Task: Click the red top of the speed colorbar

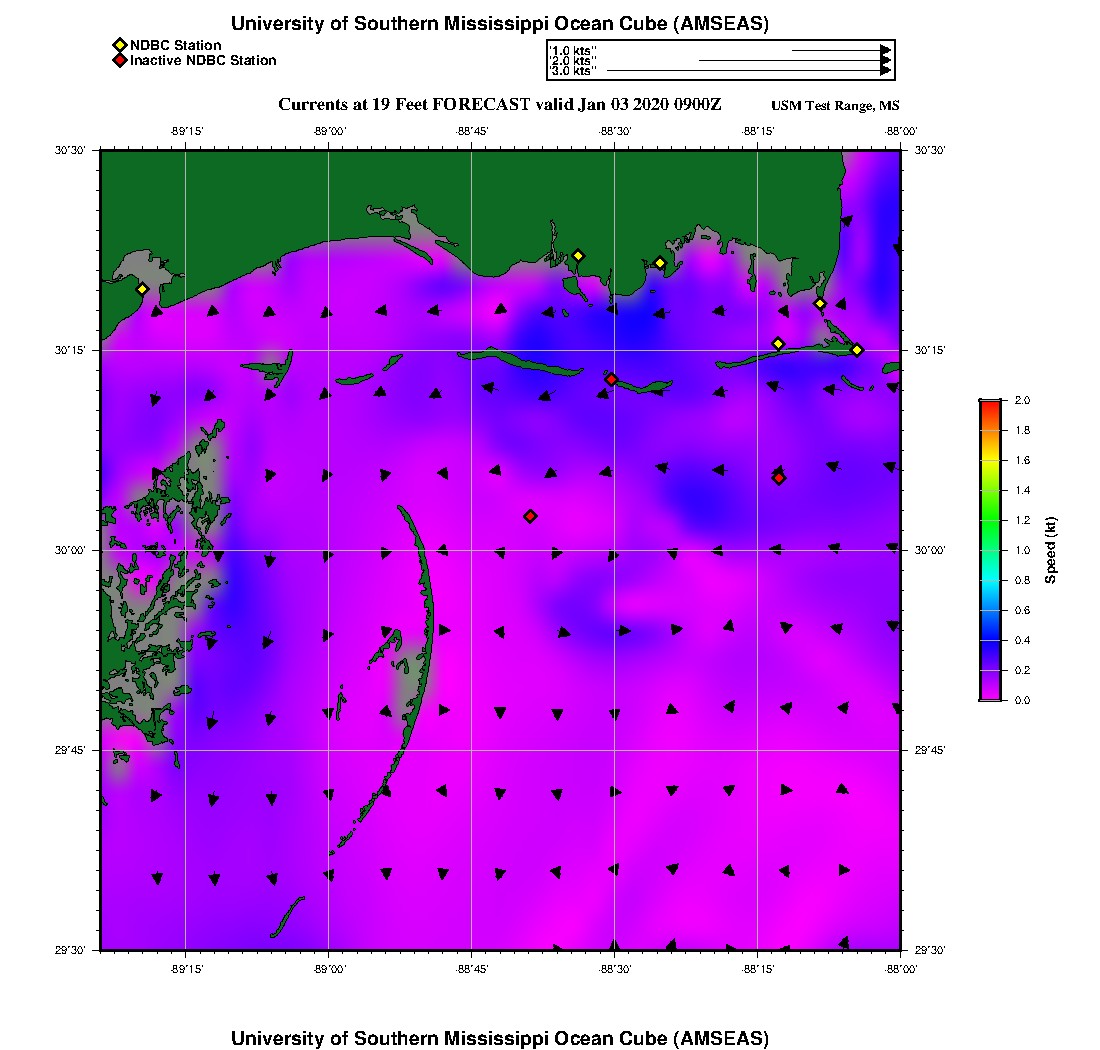Action: click(990, 403)
